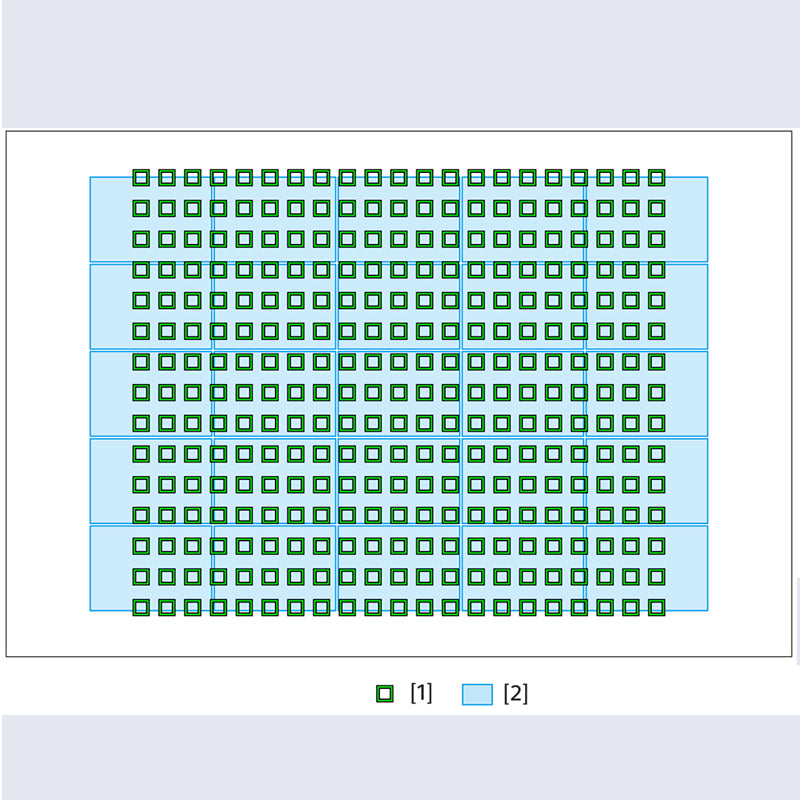
Task: Click empty right part of top-right blue zone
Action: pos(687,219)
